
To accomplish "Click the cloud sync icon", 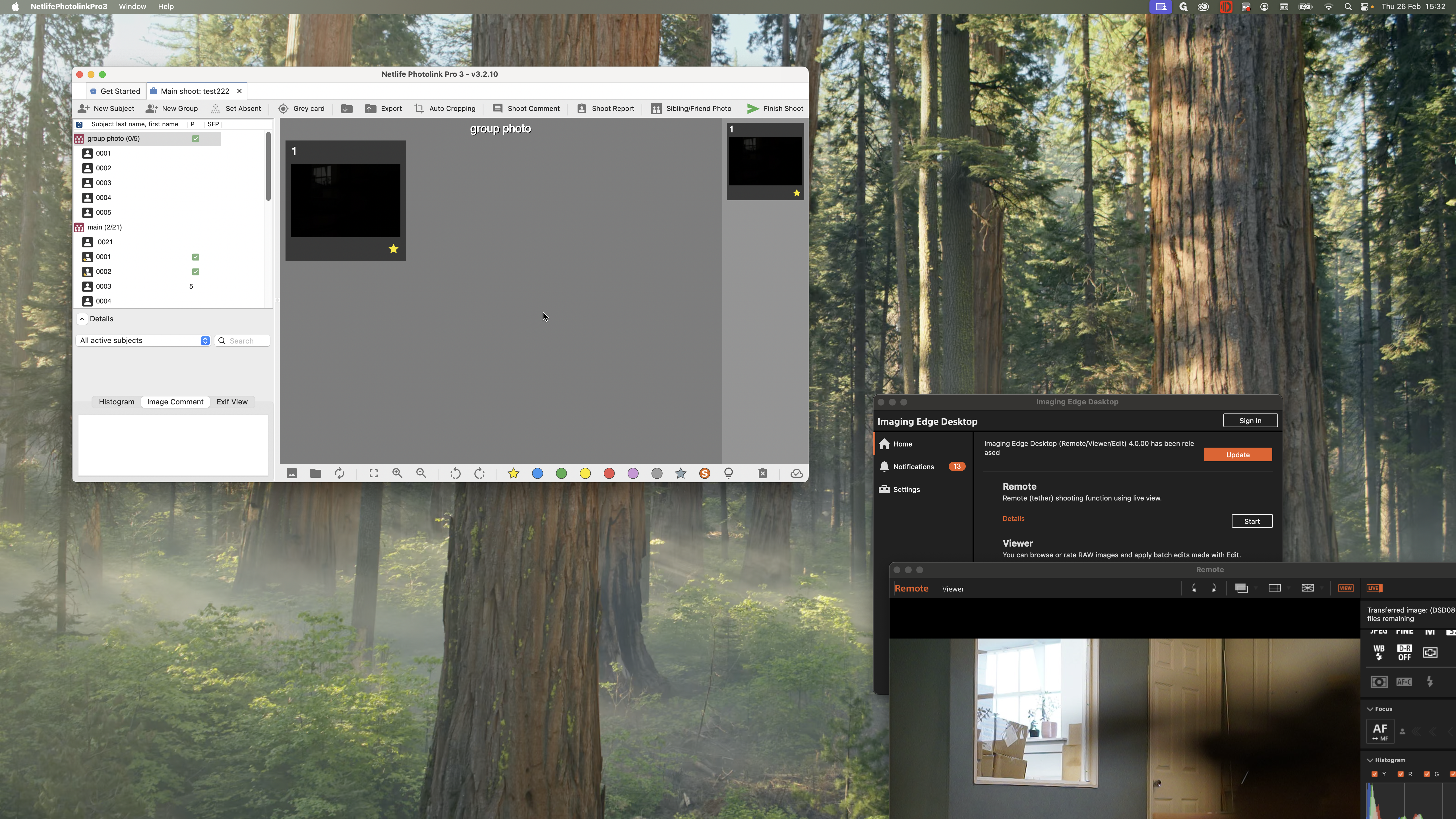I will click(796, 474).
